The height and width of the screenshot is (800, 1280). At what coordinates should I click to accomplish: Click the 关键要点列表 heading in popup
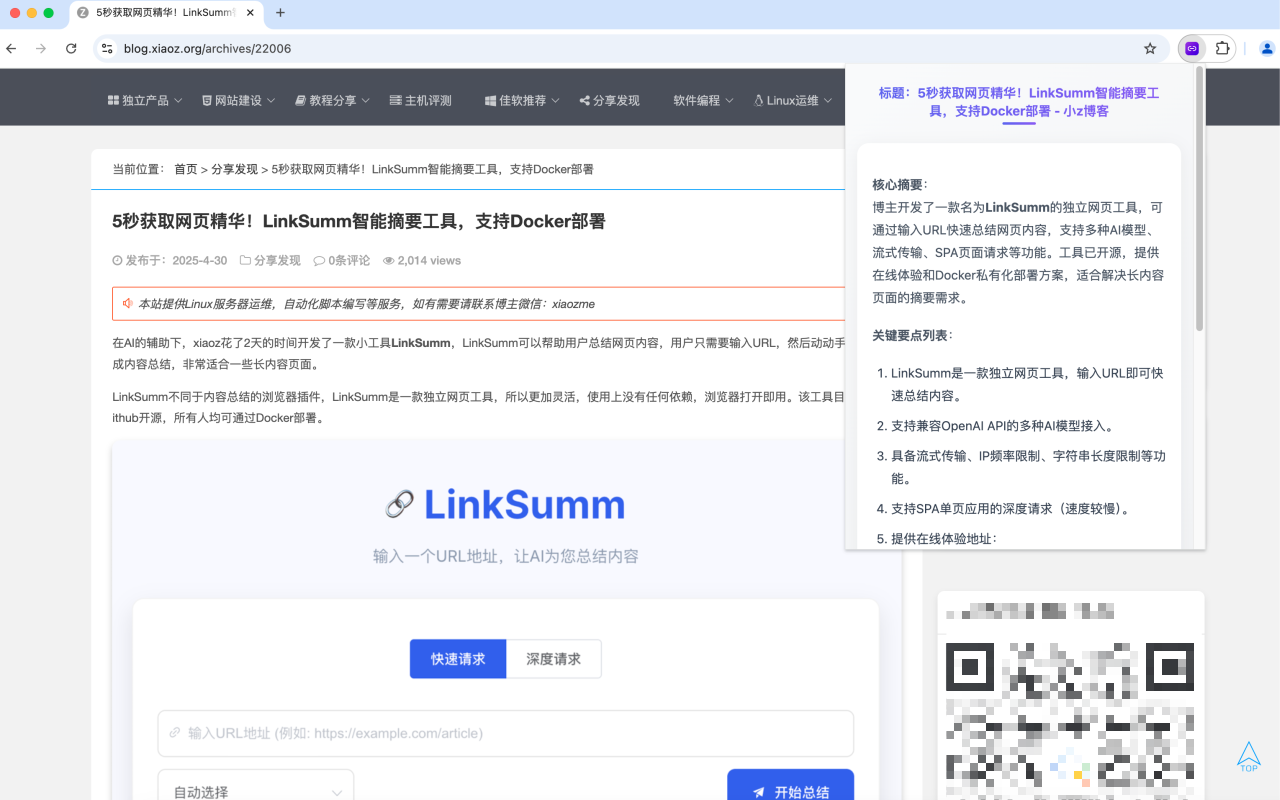(x=912, y=335)
